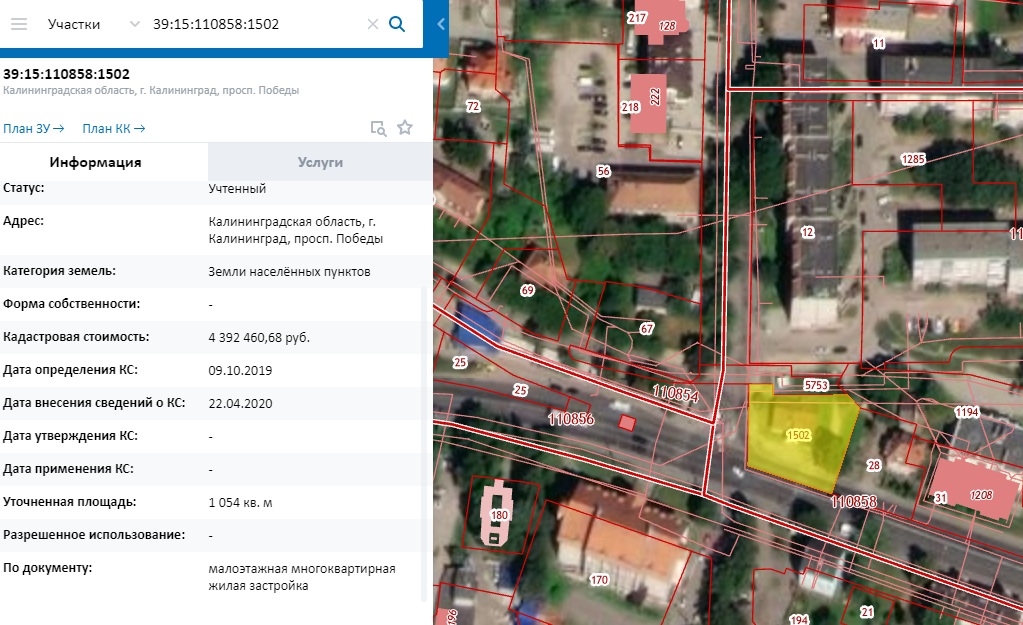Click parcel label 5753 on map

816,385
